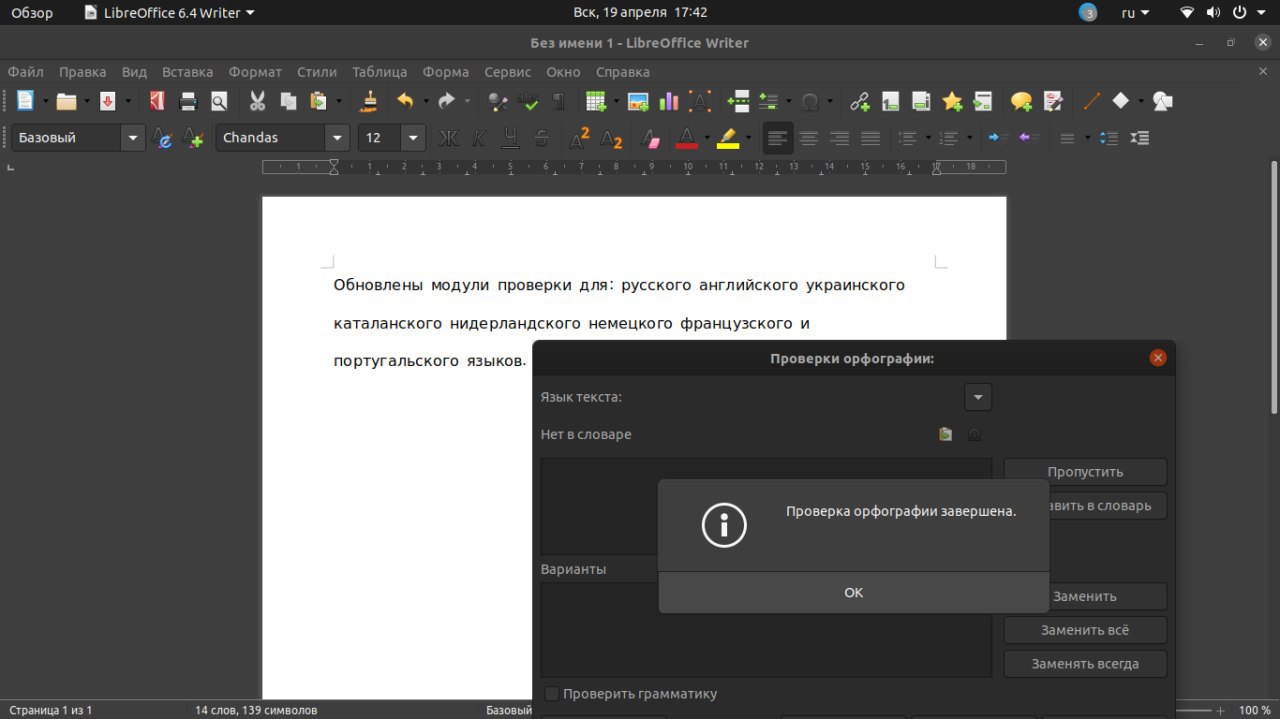Open the Базовый paragraph style dropdown
Image resolution: width=1280 pixels, height=719 pixels.
[134, 138]
